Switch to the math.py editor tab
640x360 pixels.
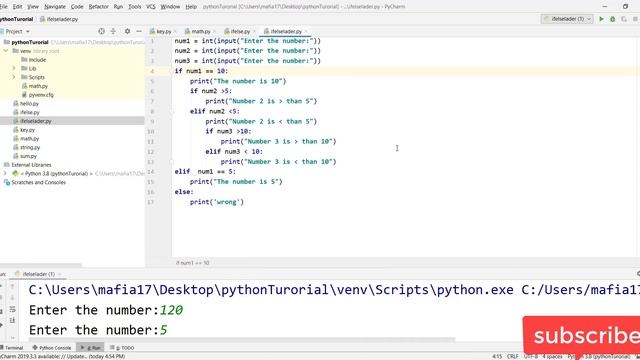point(200,31)
